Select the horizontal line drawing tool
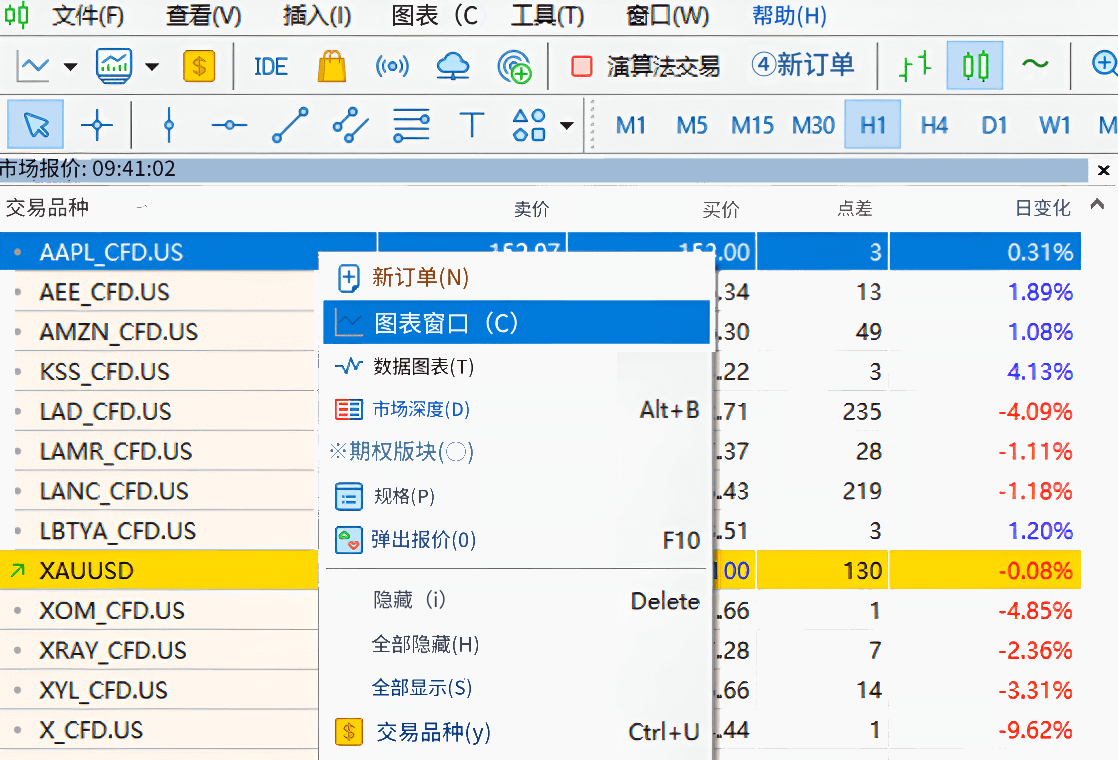Image resolution: width=1118 pixels, height=760 pixels. (229, 125)
